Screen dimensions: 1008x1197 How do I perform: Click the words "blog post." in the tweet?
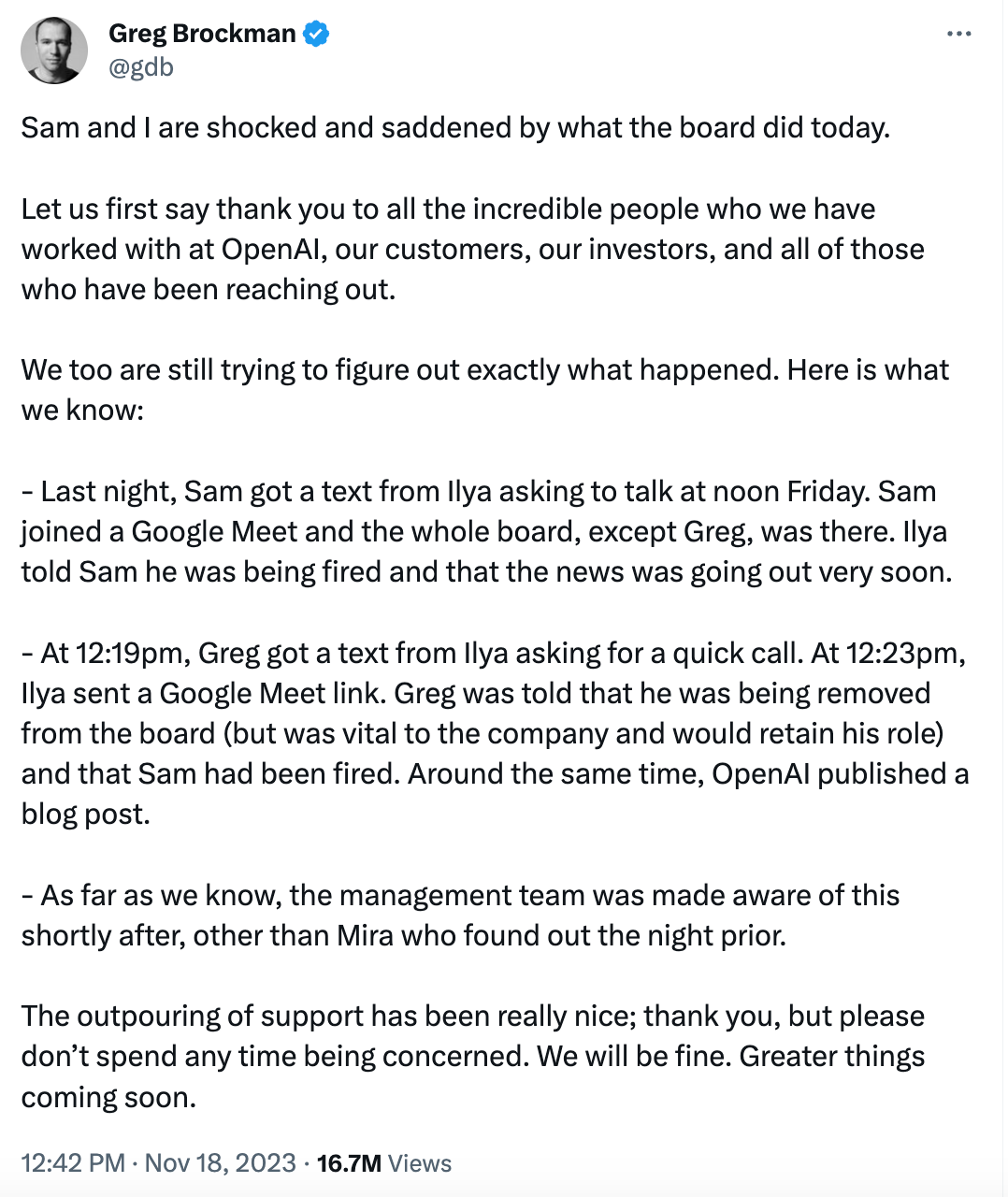(x=86, y=814)
